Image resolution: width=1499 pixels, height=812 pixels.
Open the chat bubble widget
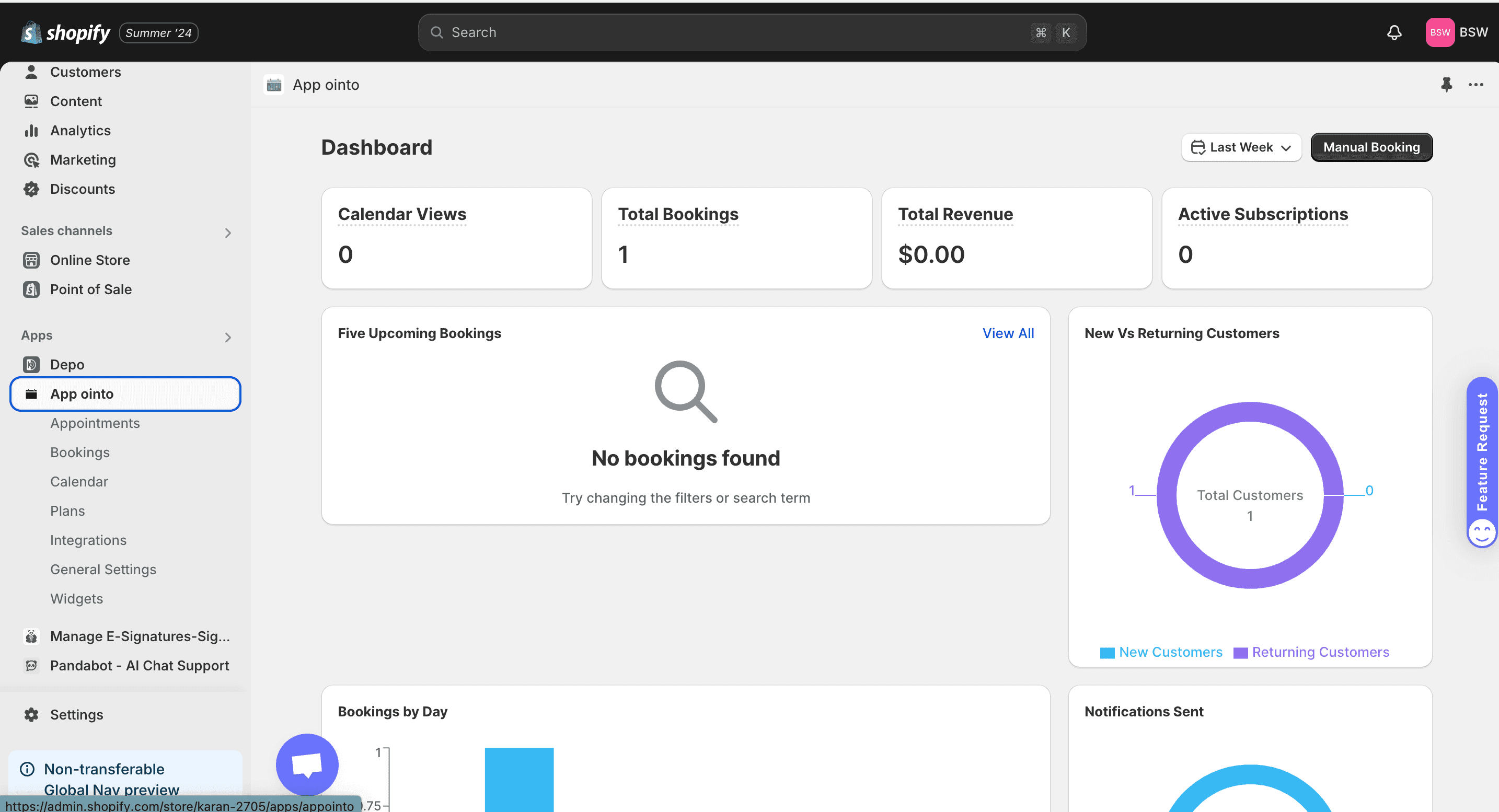pyautogui.click(x=307, y=765)
